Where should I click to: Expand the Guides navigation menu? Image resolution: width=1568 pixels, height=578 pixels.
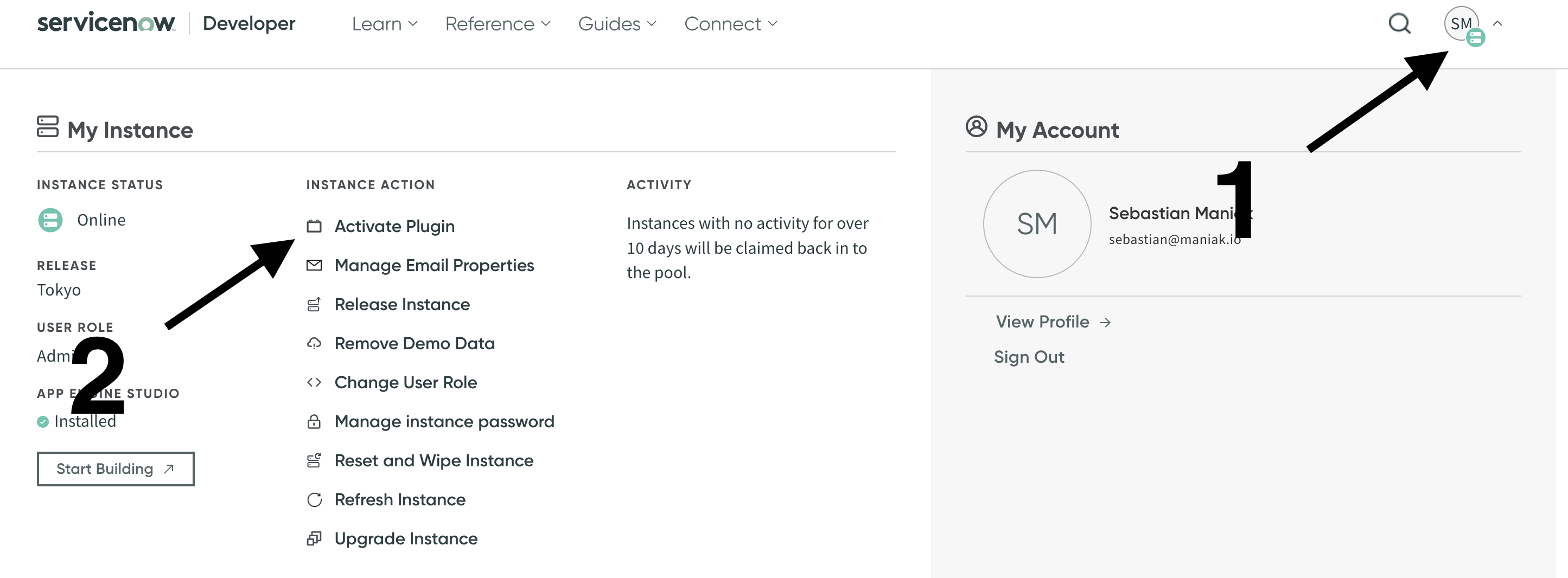click(616, 24)
